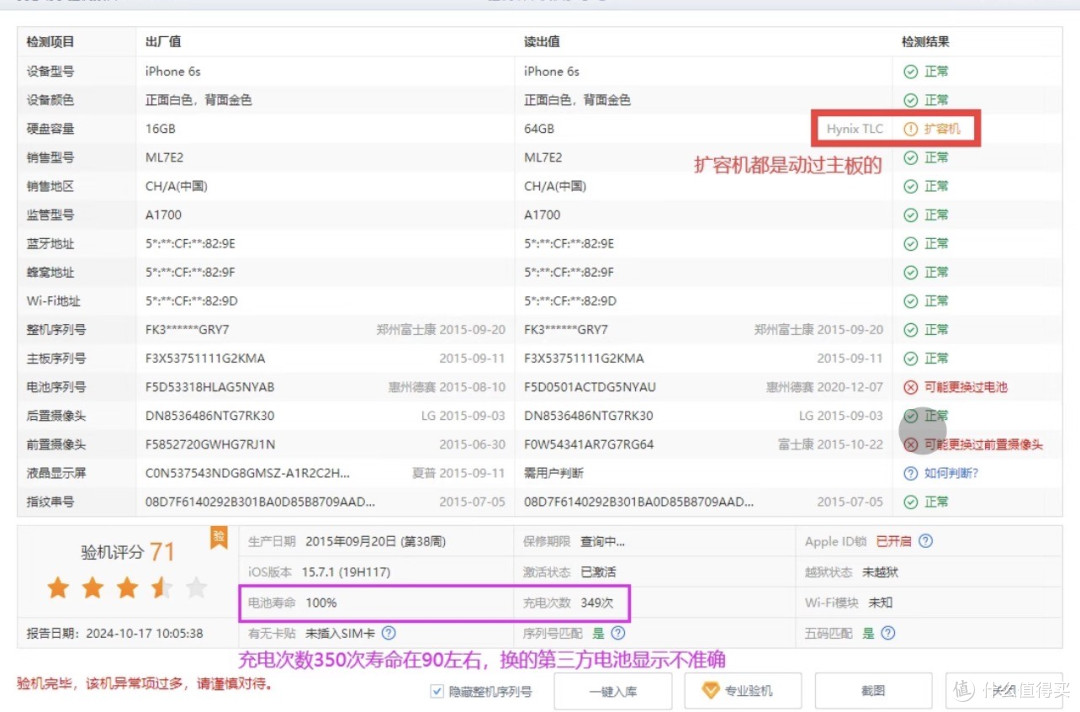Image resolution: width=1080 pixels, height=712 pixels.
Task: Click the 富士康 2015-10-22 camera date
Action: coord(830,445)
